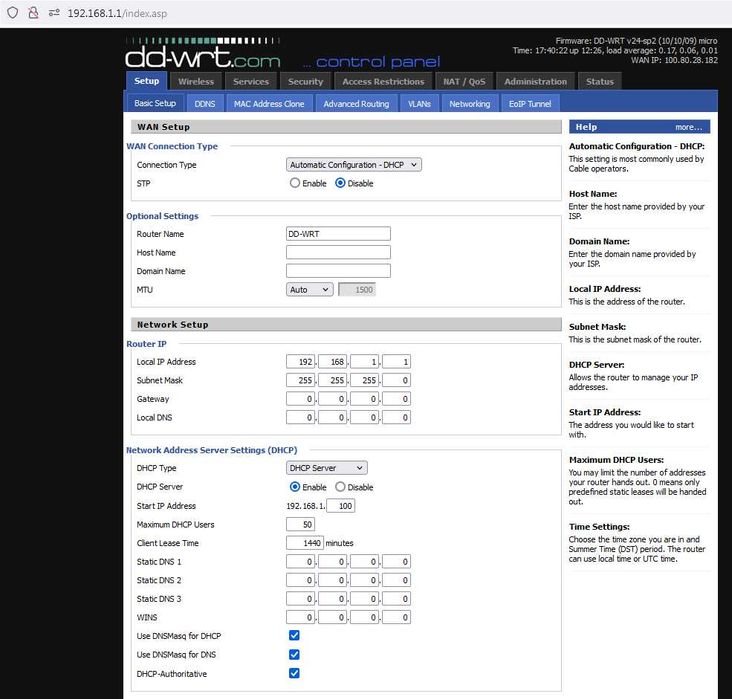
Task: Click Static DNS 3 last octet field
Action: [x=396, y=599]
